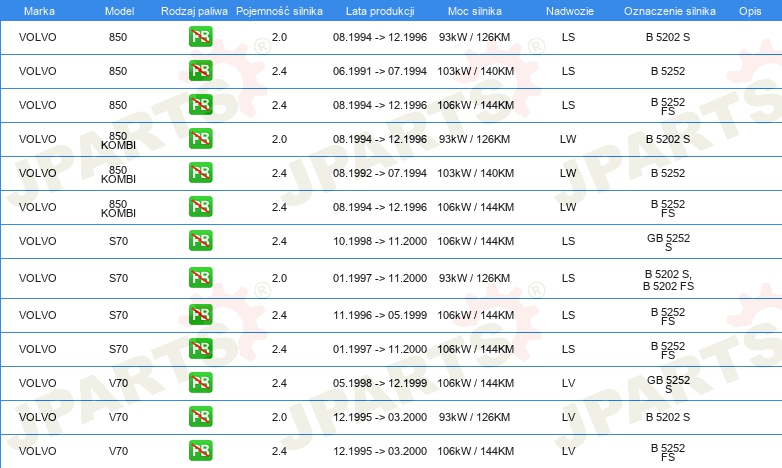
Task: Click 103kW / 140KM in the 850 KOMBI row
Action: coord(475,173)
